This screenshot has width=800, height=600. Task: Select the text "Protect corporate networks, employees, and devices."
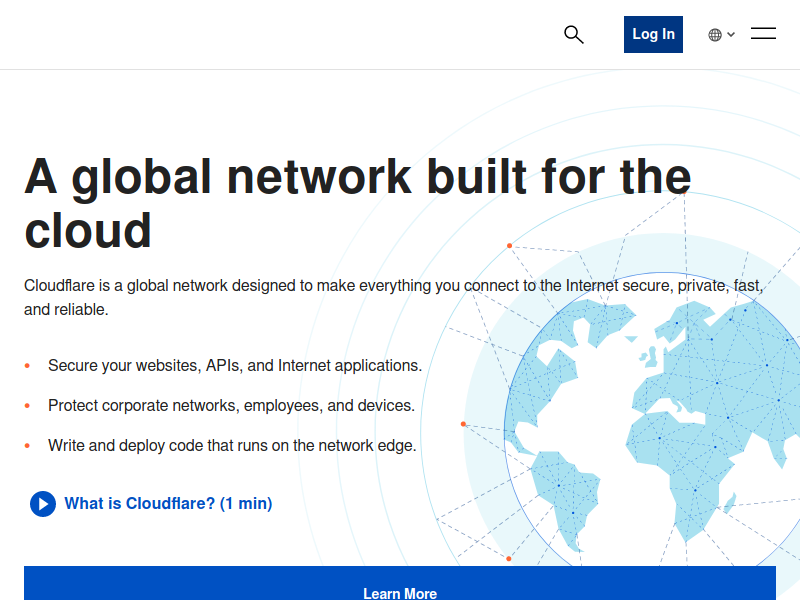pos(231,405)
